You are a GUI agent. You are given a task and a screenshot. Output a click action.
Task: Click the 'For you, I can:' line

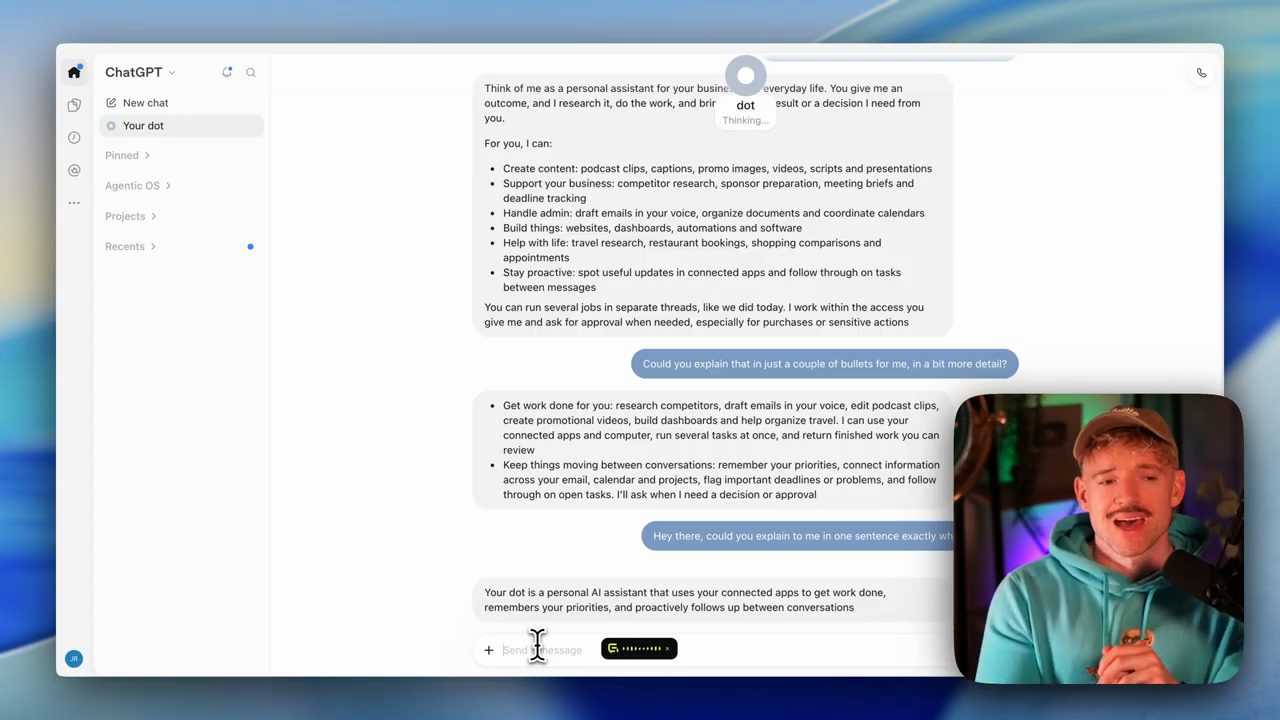[518, 144]
